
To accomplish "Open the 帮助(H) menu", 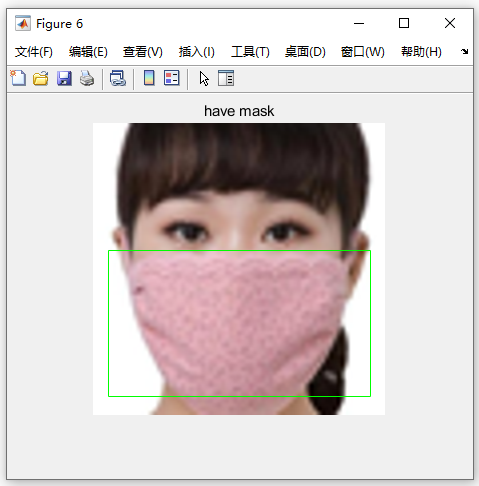I will tap(421, 52).
